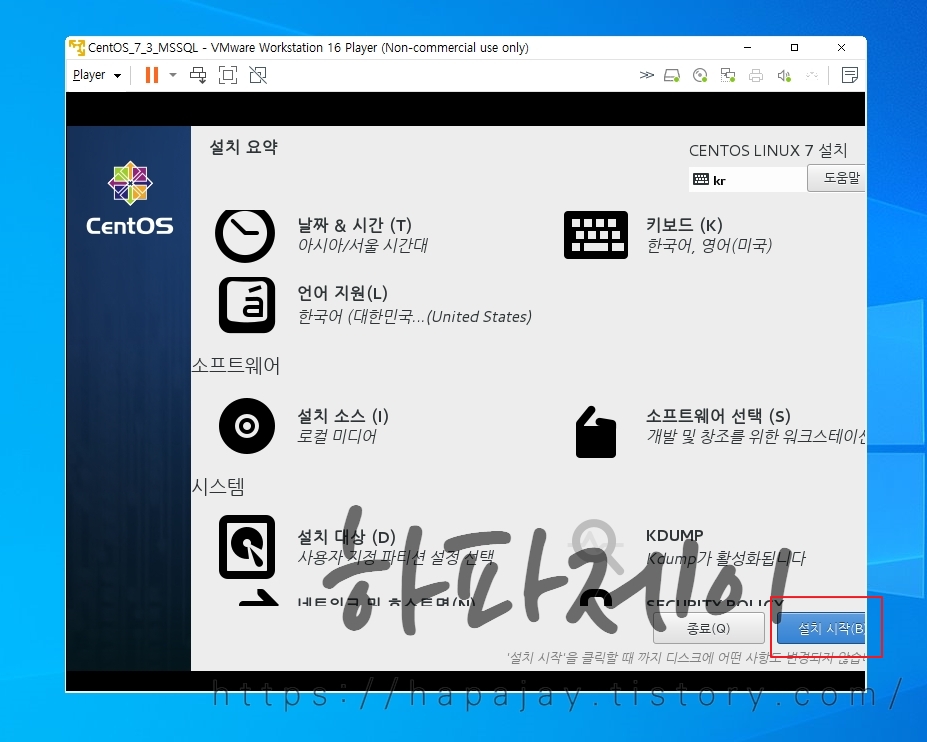Viewport: 927px width, 742px height.
Task: Open Software Selection package icon
Action: click(596, 432)
